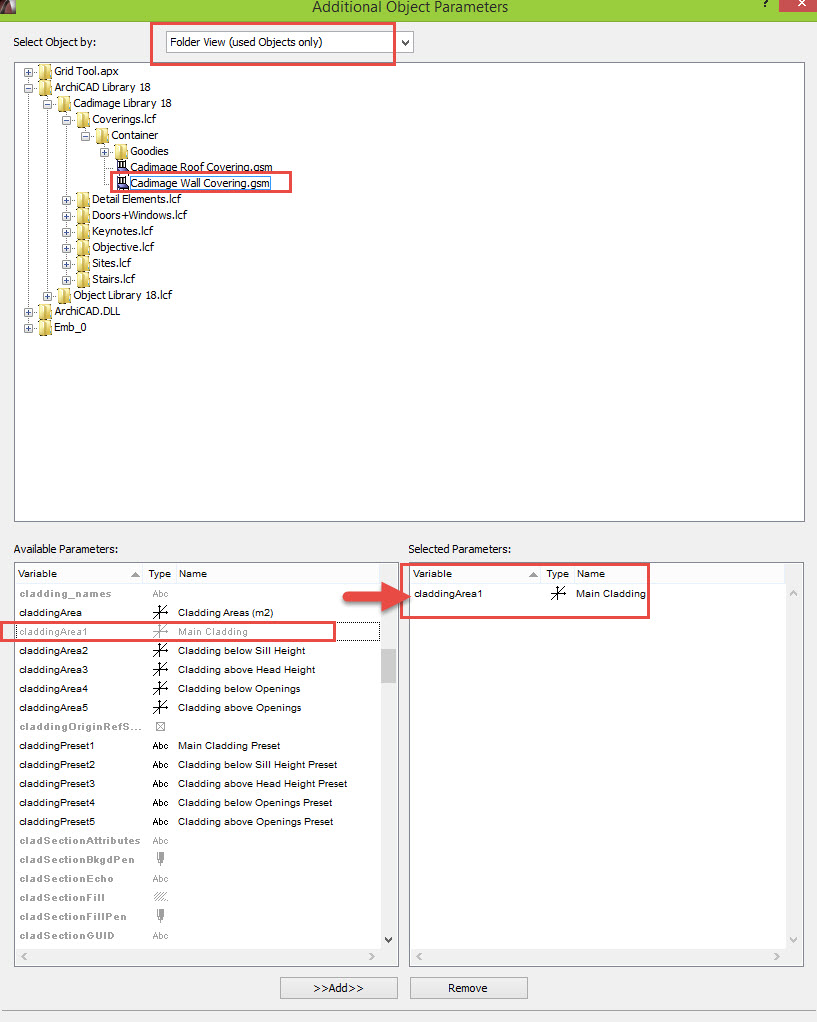This screenshot has width=817, height=1022.
Task: Select the Keynotes.lcf folder icon
Action: [83, 231]
